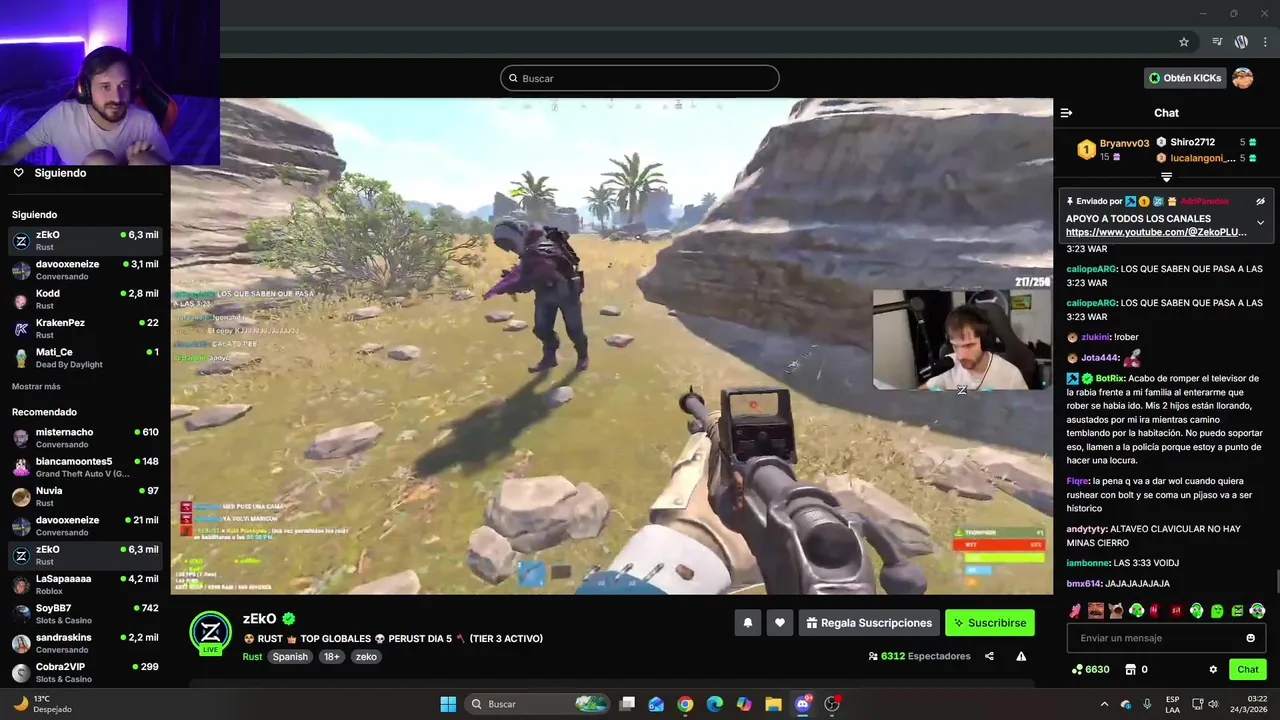Open misternacho recommended channel

click(85, 438)
